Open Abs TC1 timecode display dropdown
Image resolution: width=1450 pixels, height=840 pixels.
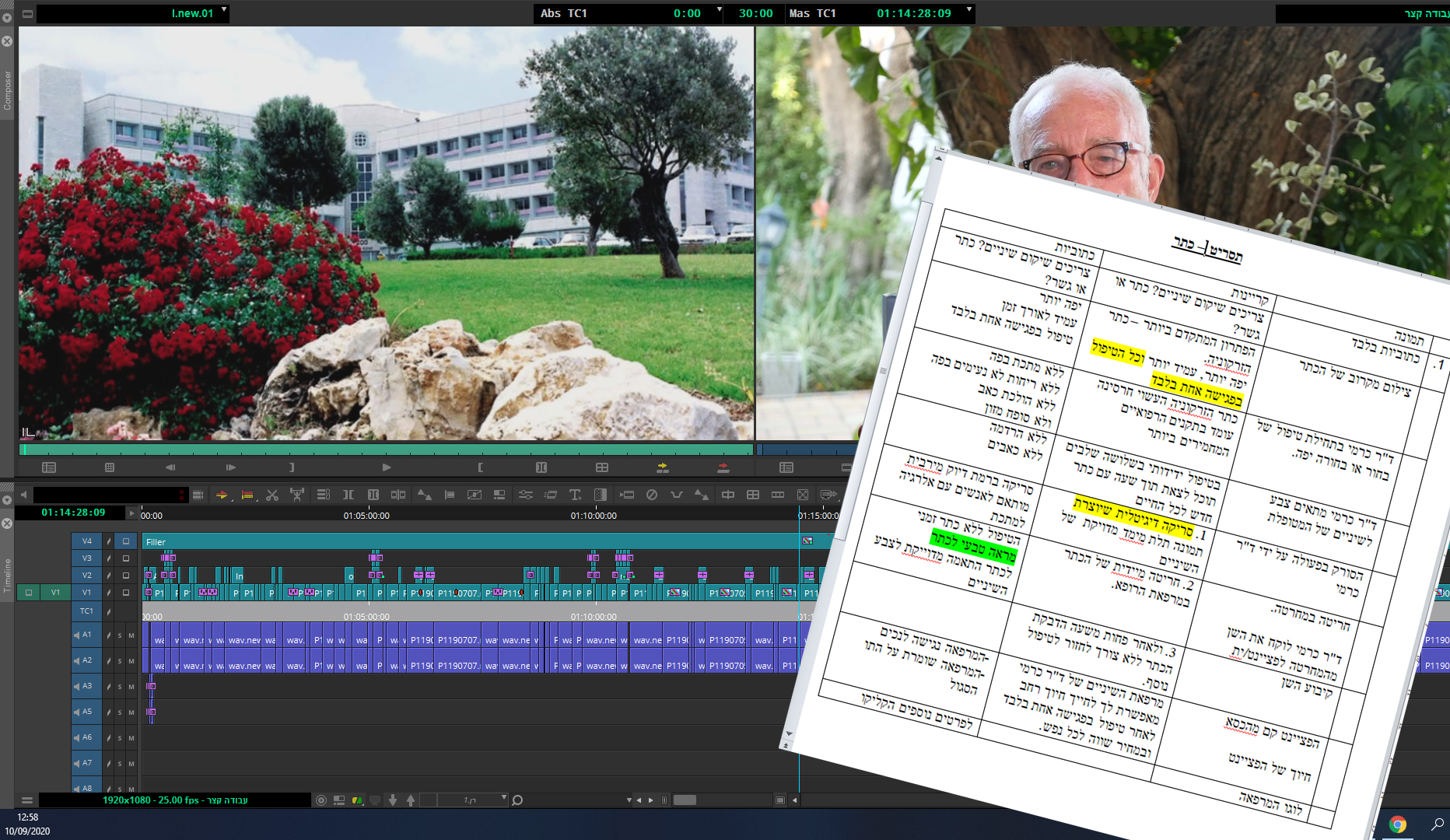(x=720, y=10)
